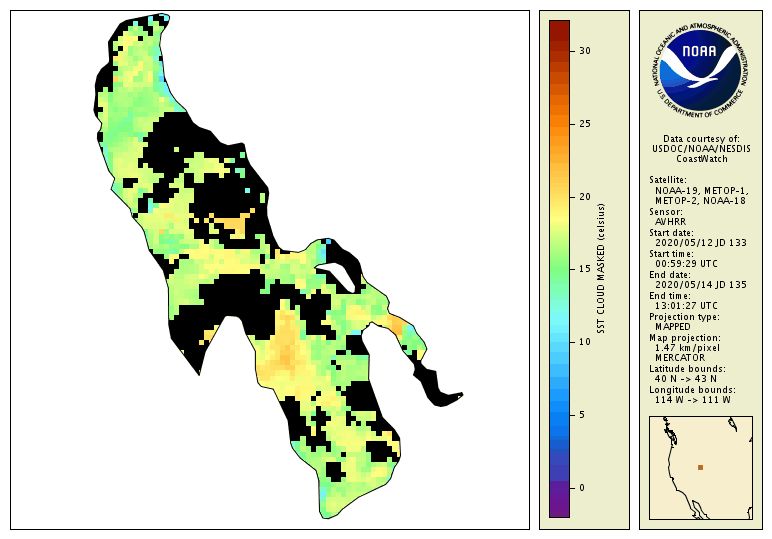Click the 'Latitude bounds:' label

687,369
